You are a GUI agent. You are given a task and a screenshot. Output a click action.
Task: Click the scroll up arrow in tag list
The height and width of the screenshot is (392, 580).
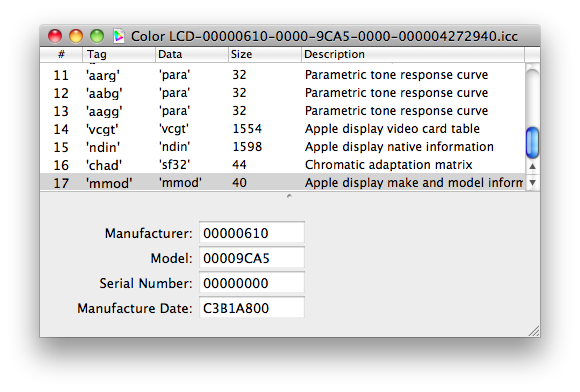(532, 166)
